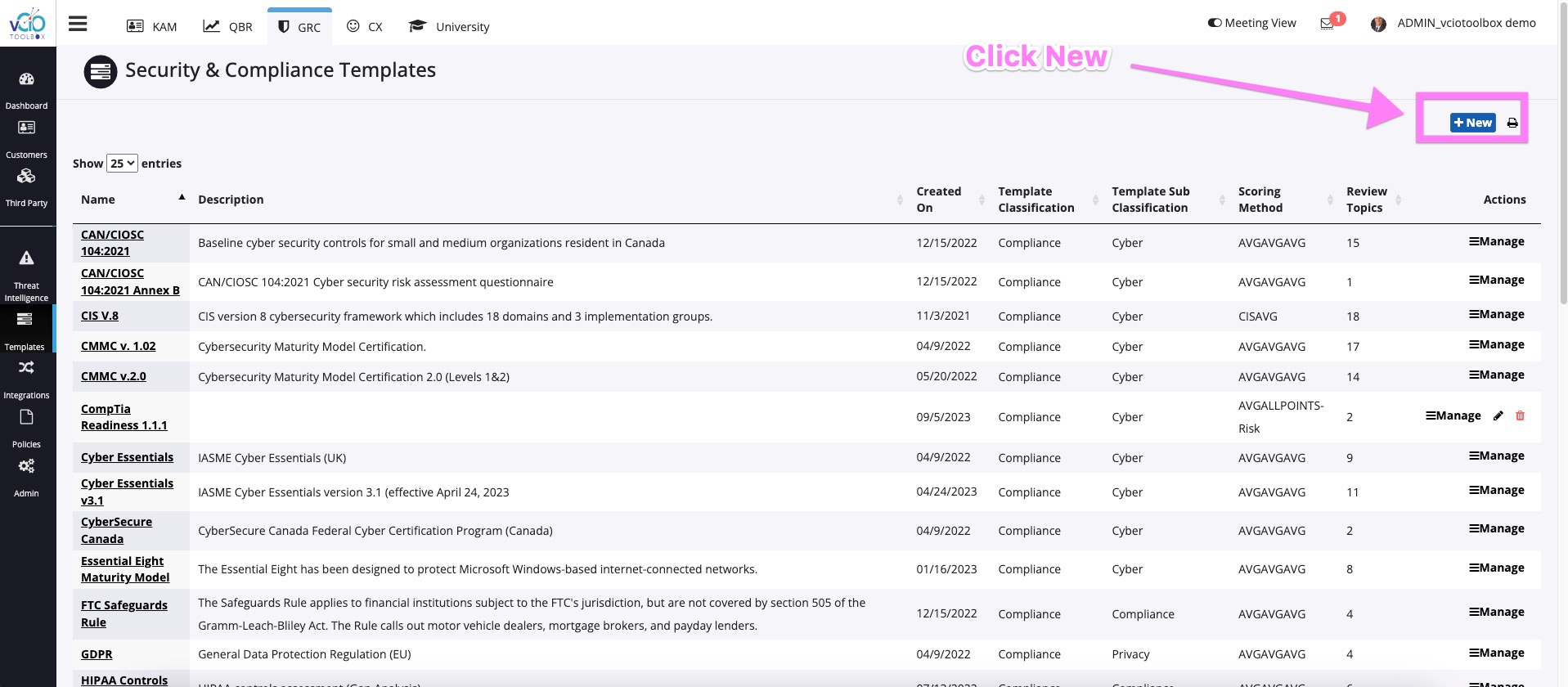Image resolution: width=1568 pixels, height=687 pixels.
Task: Sort table by Name column
Action: pos(133,200)
